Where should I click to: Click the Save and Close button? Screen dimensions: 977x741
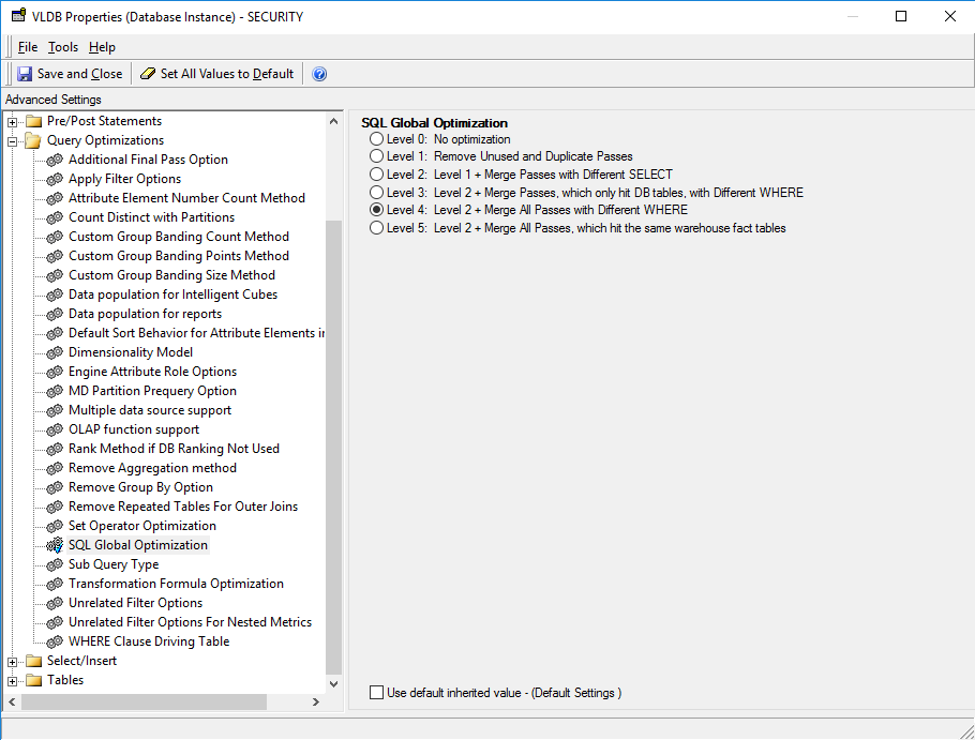coord(69,73)
